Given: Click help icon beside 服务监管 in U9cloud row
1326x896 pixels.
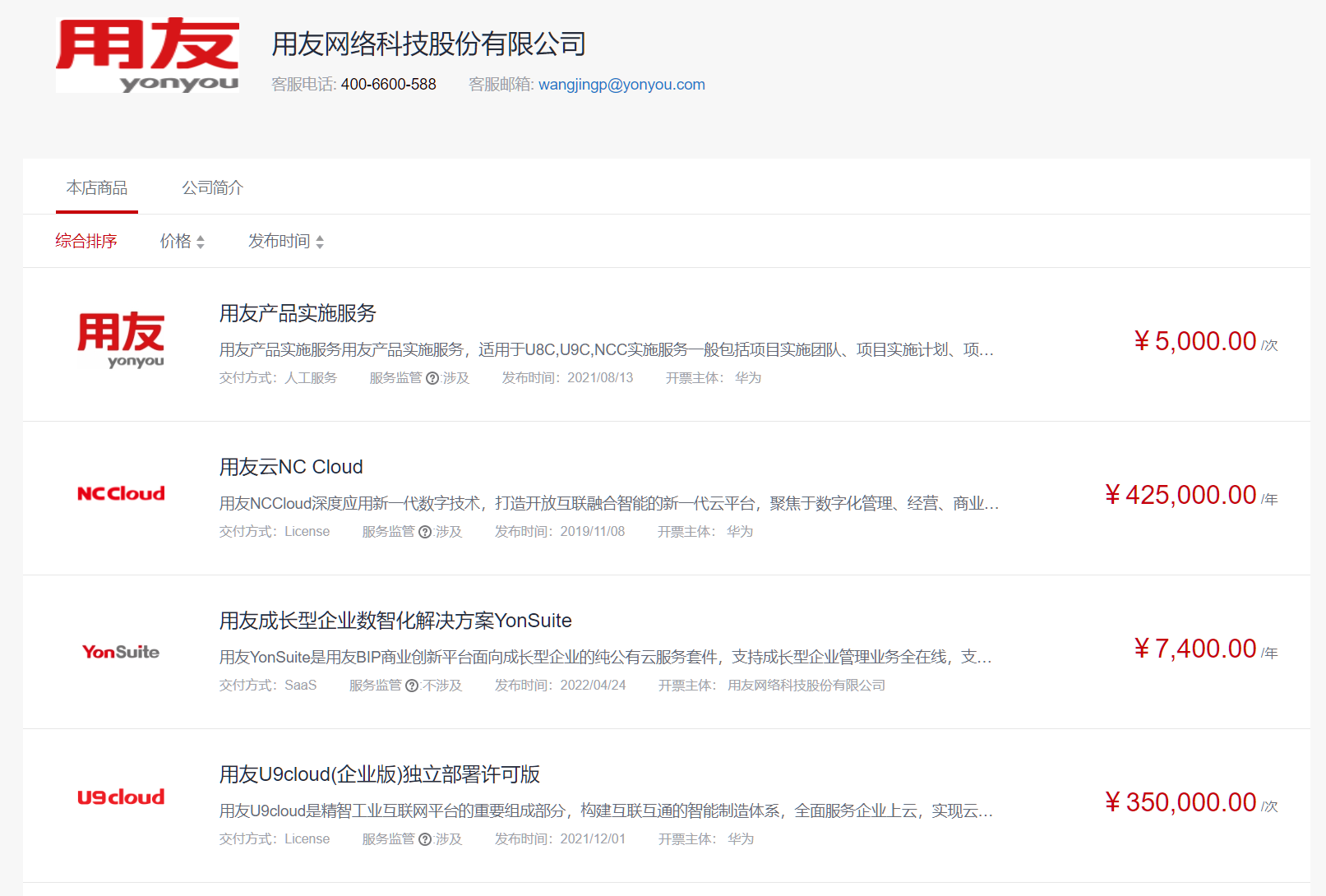Looking at the screenshot, I should click(x=425, y=840).
